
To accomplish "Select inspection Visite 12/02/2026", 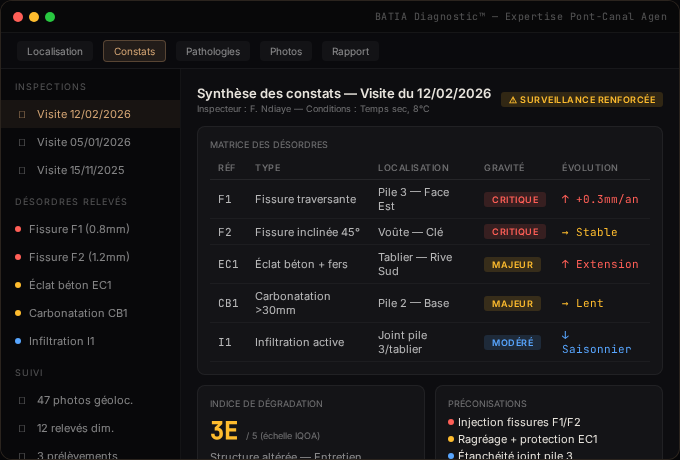I will 90,114.
